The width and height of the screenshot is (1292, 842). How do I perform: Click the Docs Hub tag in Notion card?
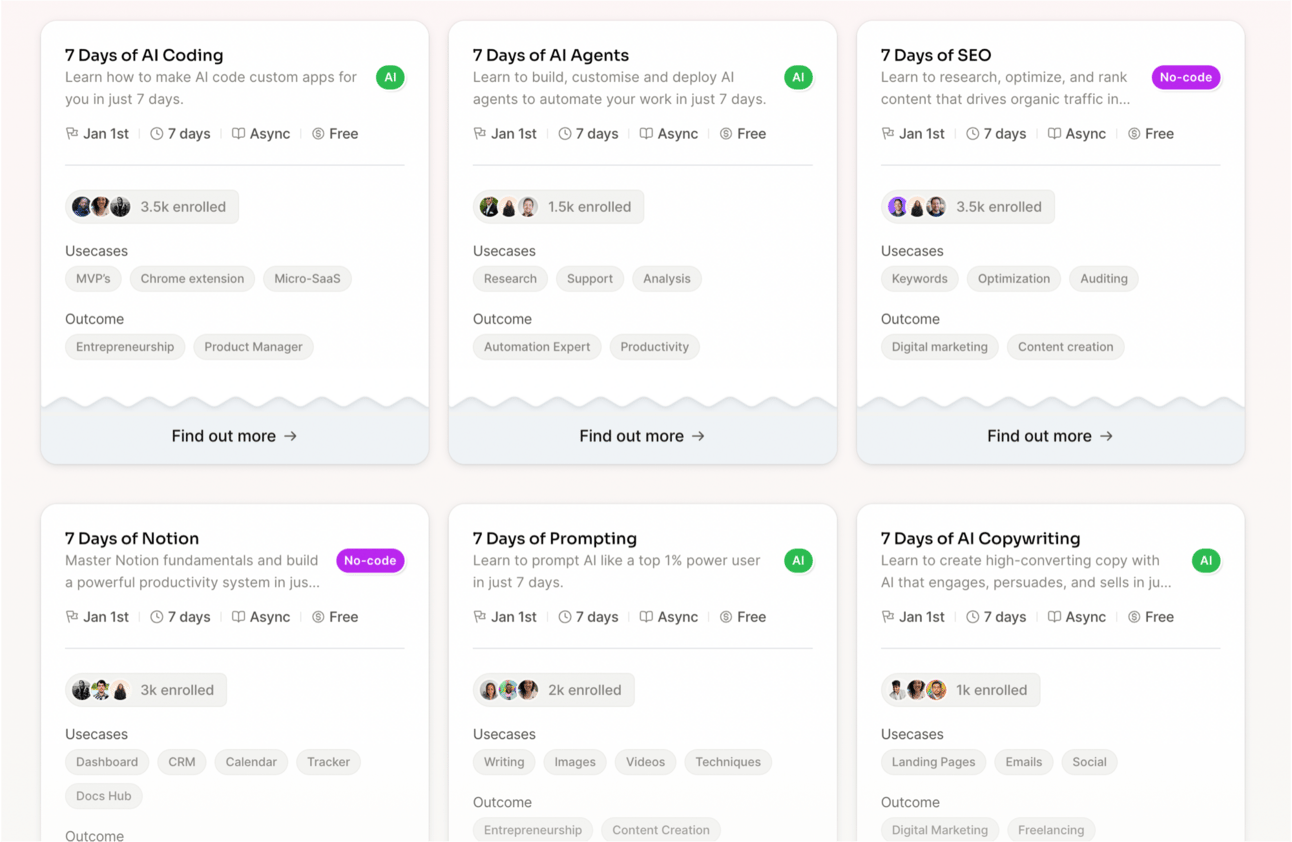[x=104, y=796]
